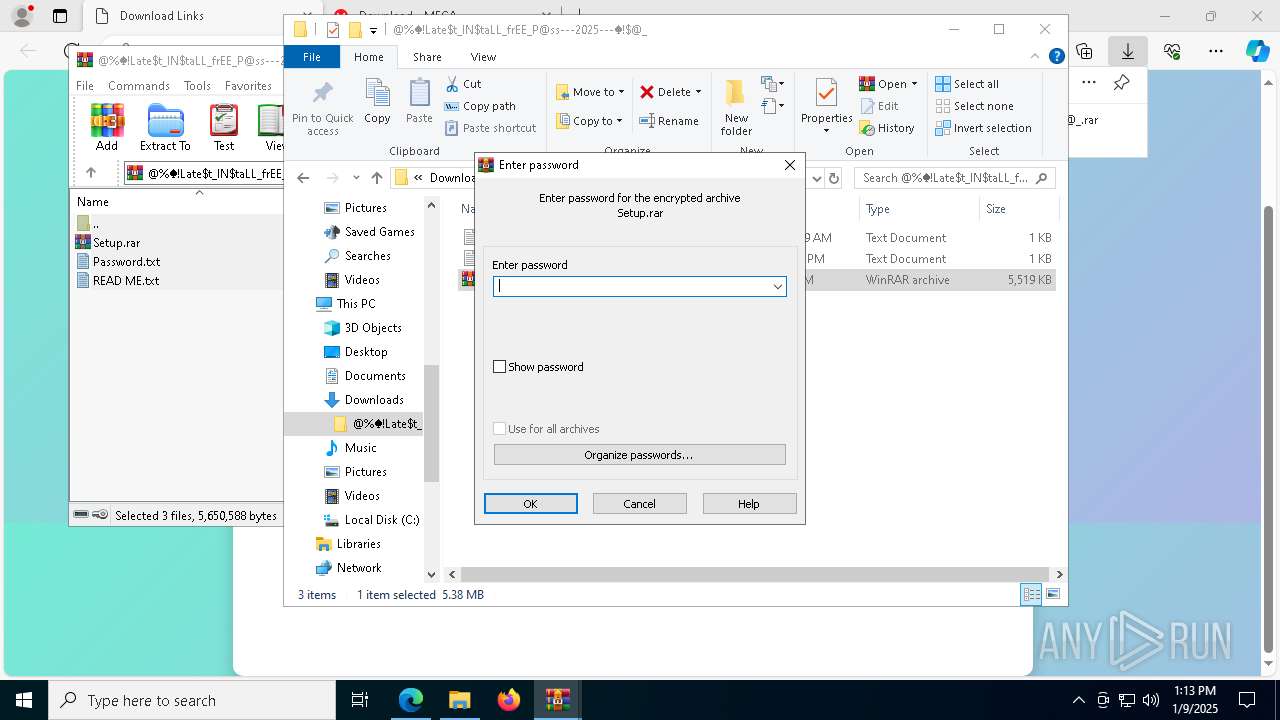Click Paste shortcut in Explorer ribbon
The height and width of the screenshot is (720, 1280).
click(491, 128)
